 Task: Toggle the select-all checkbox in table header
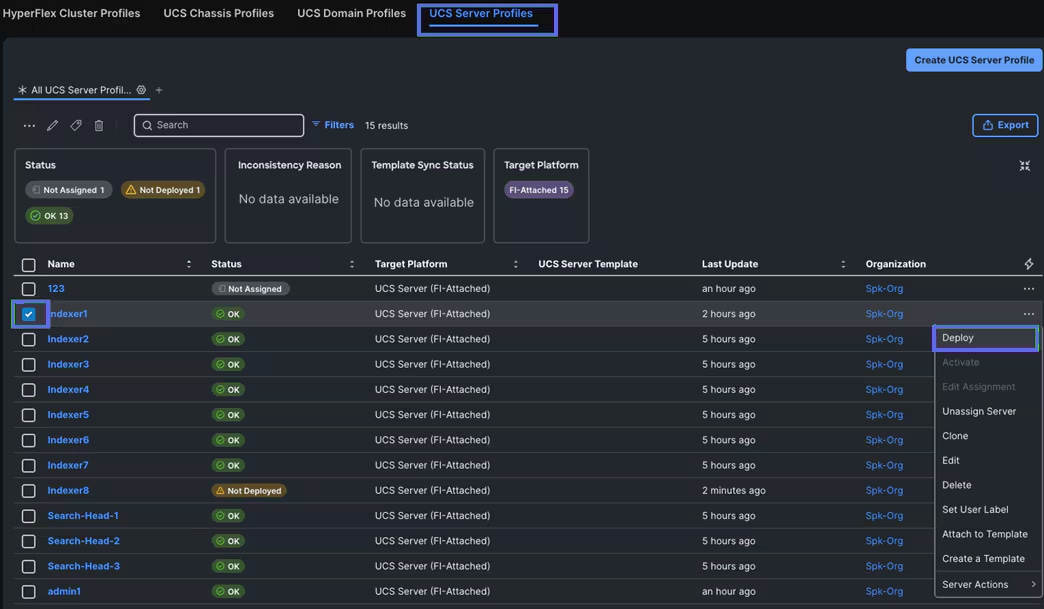(x=29, y=265)
